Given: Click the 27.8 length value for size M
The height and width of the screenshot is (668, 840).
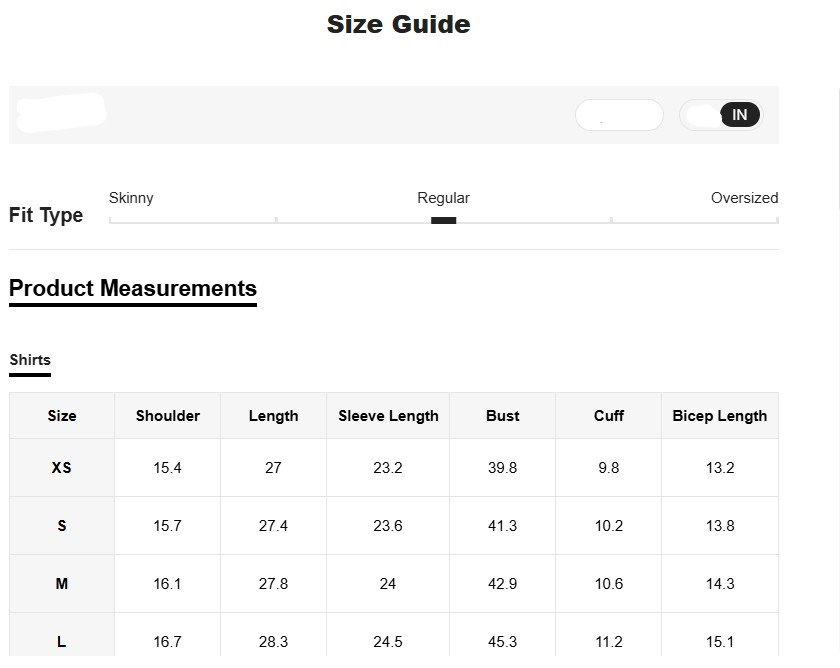Looking at the screenshot, I should 273,584.
